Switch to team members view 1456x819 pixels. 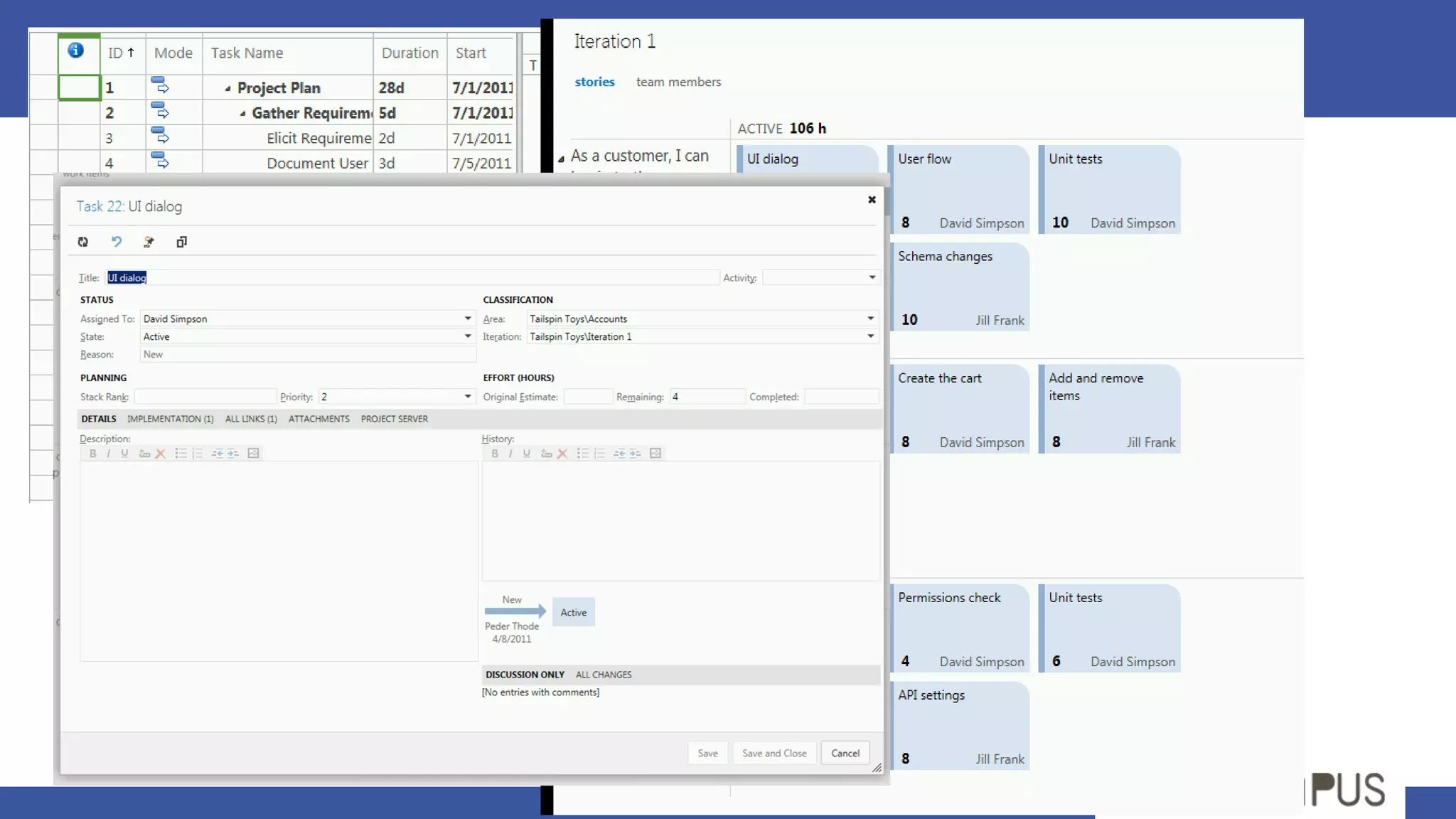678,82
